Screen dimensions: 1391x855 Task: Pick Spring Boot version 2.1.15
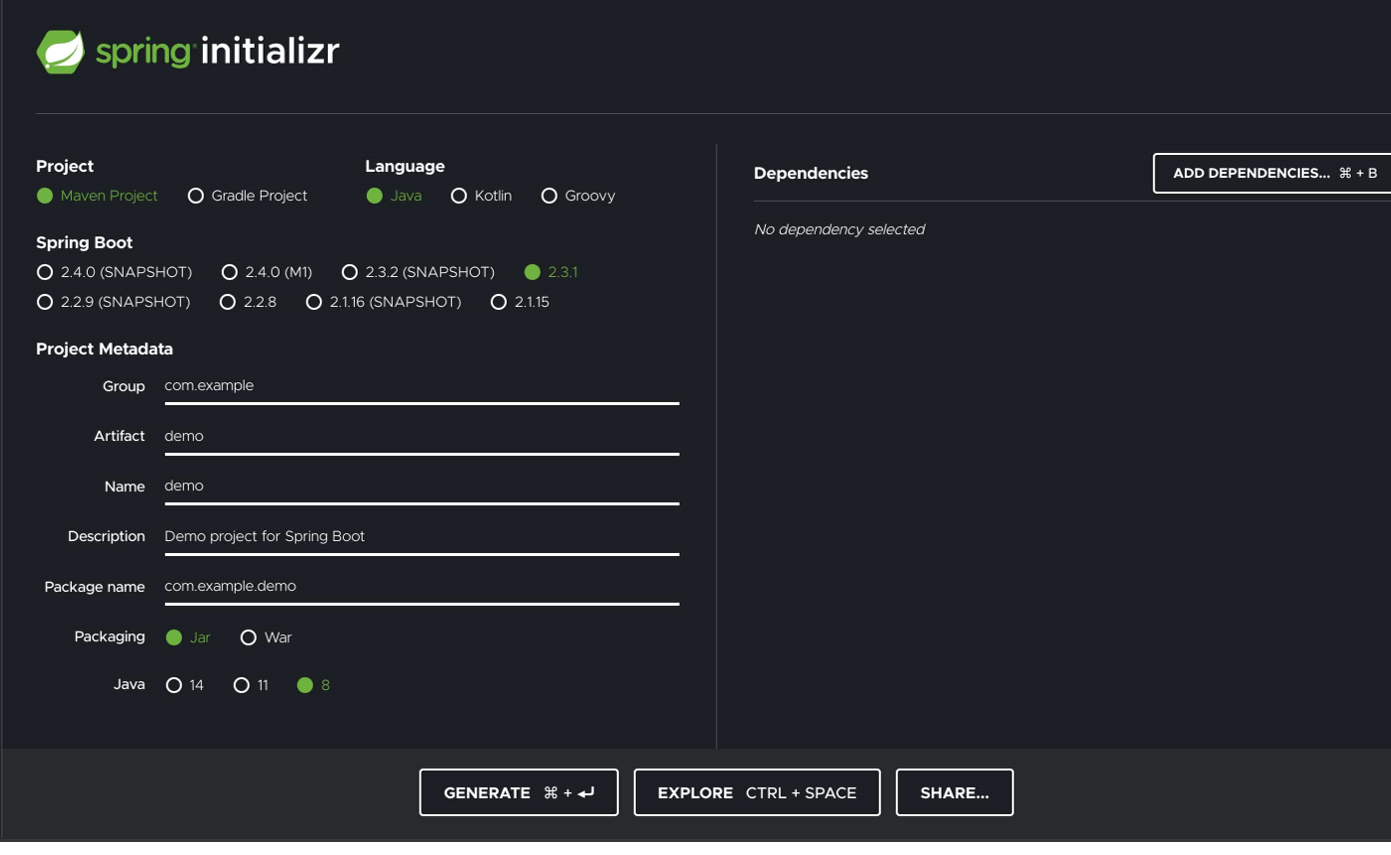tap(499, 302)
